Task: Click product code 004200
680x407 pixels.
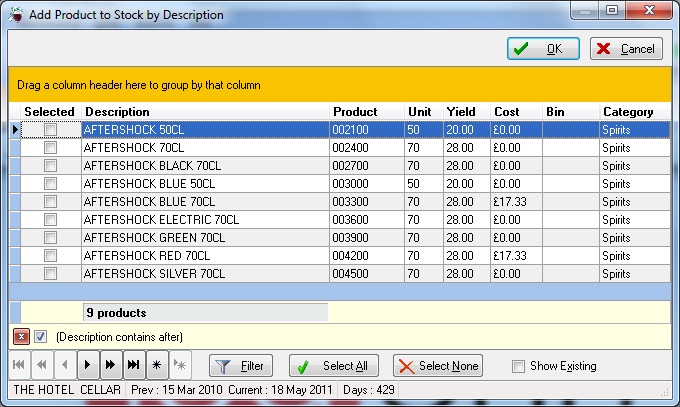Action: coord(367,256)
